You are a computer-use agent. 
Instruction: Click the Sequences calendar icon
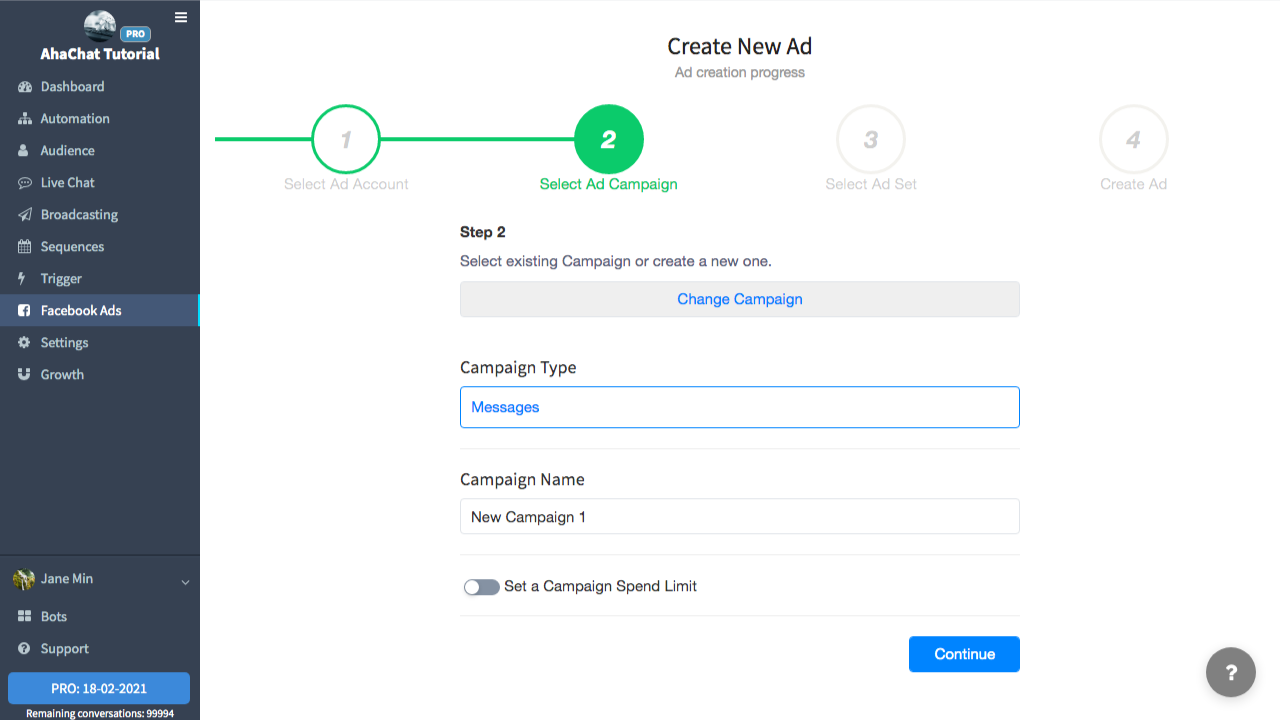[x=25, y=247]
